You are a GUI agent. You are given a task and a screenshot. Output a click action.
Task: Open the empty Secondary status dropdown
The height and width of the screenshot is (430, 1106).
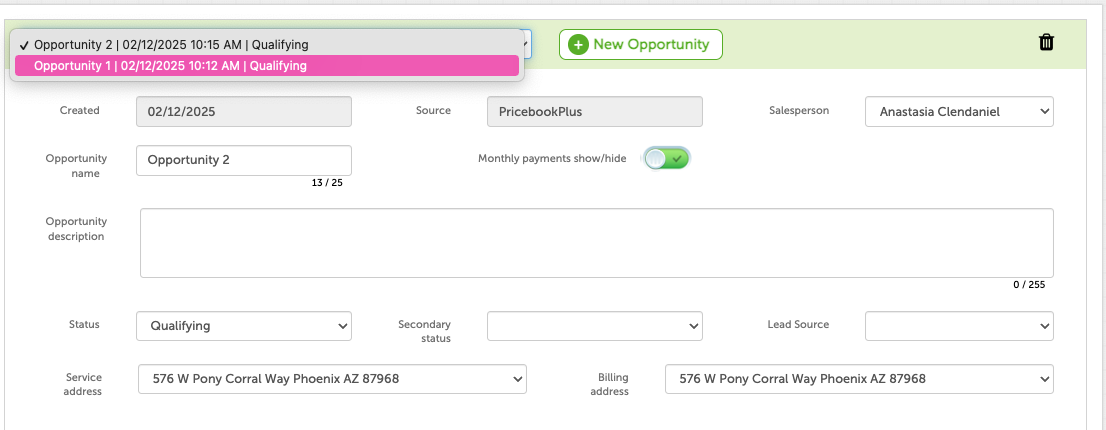coord(595,326)
